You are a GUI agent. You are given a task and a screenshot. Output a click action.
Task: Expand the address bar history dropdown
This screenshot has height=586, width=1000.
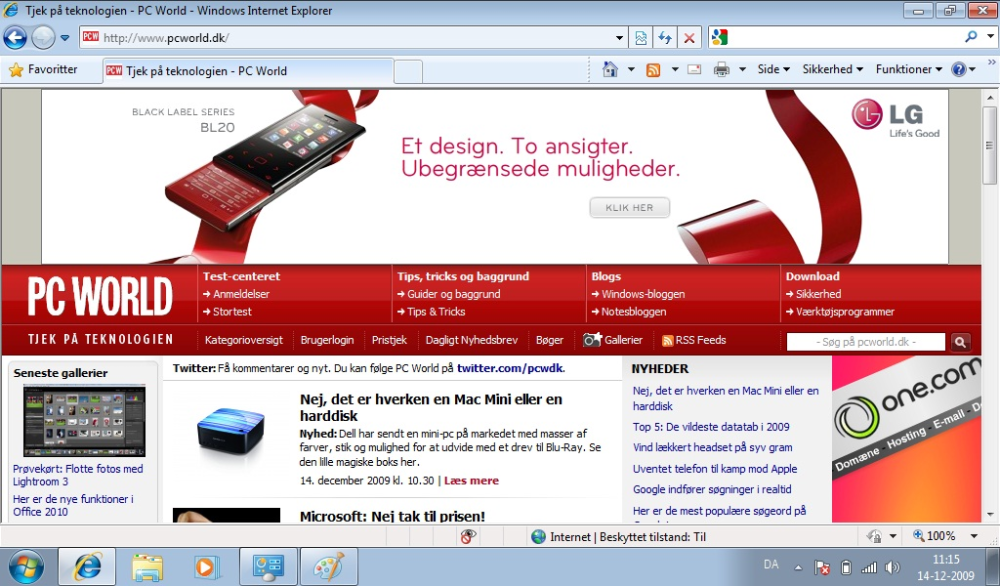[x=619, y=38]
